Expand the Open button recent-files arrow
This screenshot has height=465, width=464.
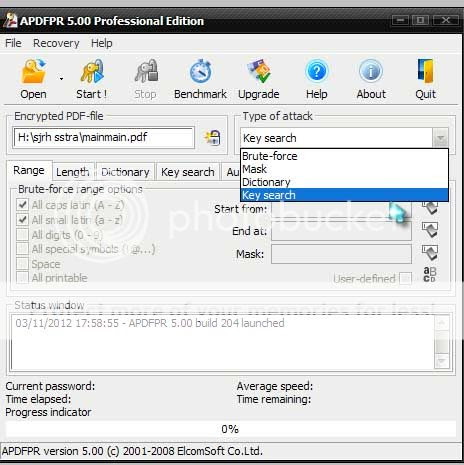[61, 79]
